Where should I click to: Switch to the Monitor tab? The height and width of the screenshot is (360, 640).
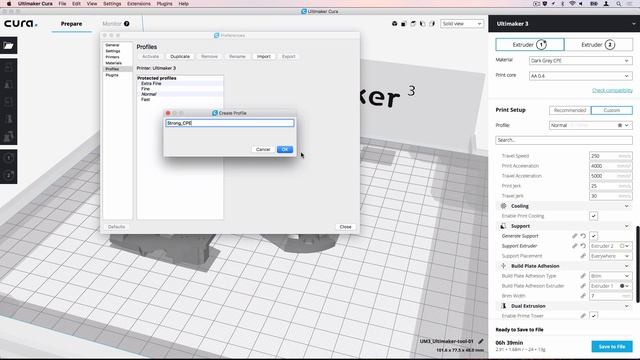pos(112,24)
